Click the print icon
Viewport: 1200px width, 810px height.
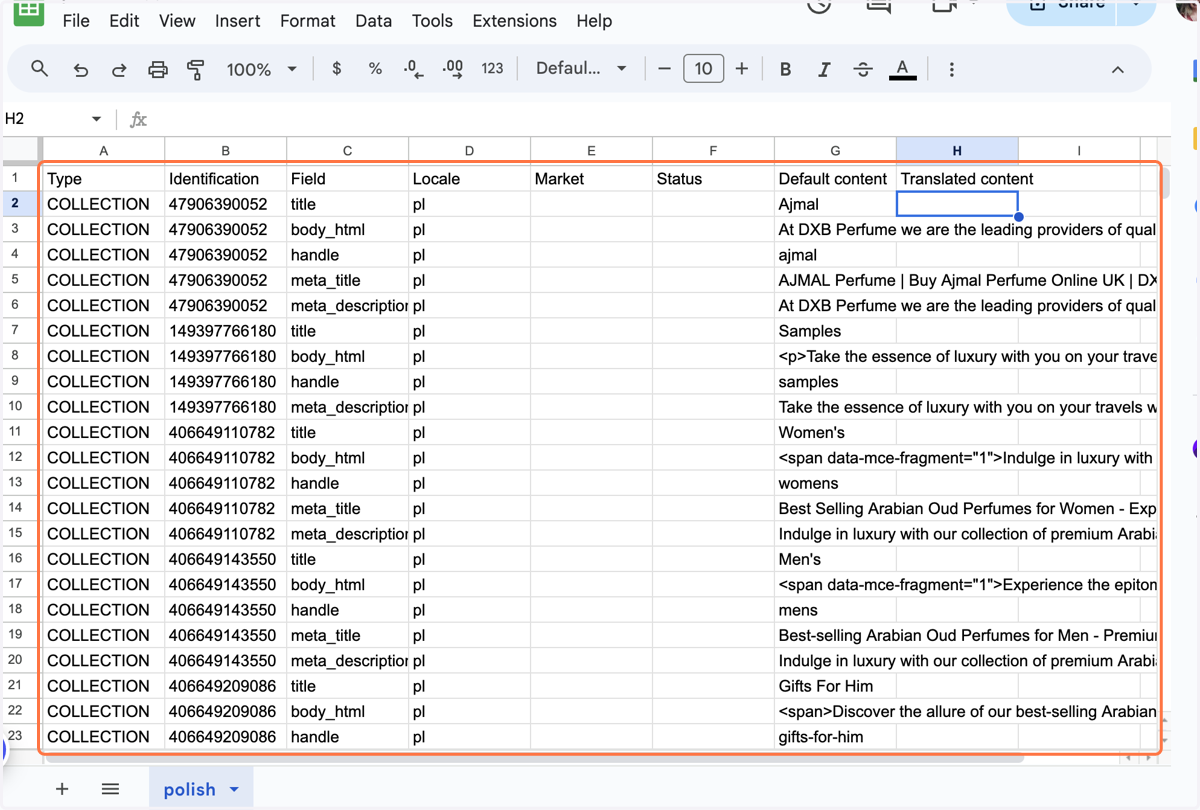pyautogui.click(x=158, y=69)
